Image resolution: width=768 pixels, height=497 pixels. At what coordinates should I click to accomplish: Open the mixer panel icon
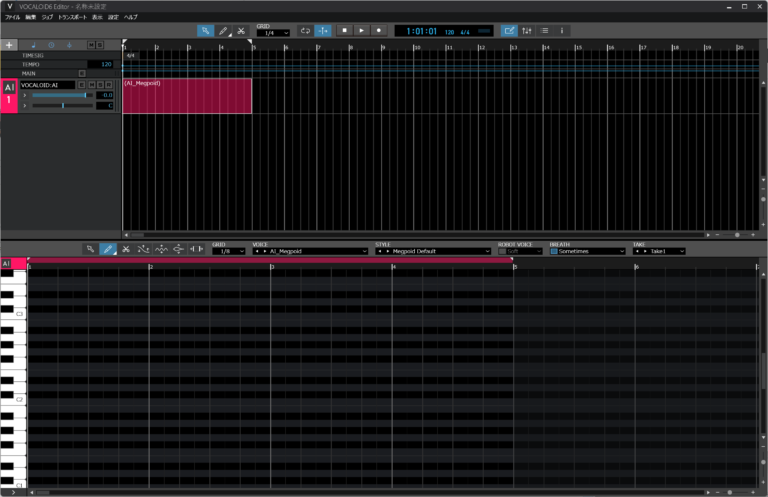pyautogui.click(x=527, y=31)
